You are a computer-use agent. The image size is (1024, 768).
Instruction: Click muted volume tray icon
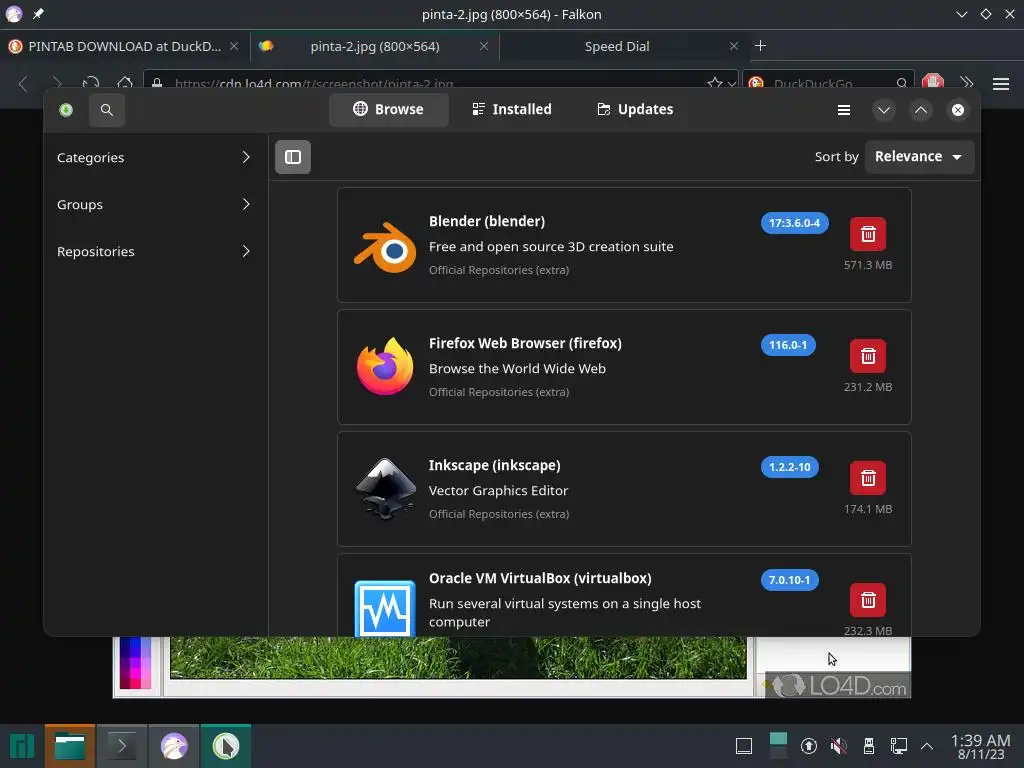[x=839, y=746]
